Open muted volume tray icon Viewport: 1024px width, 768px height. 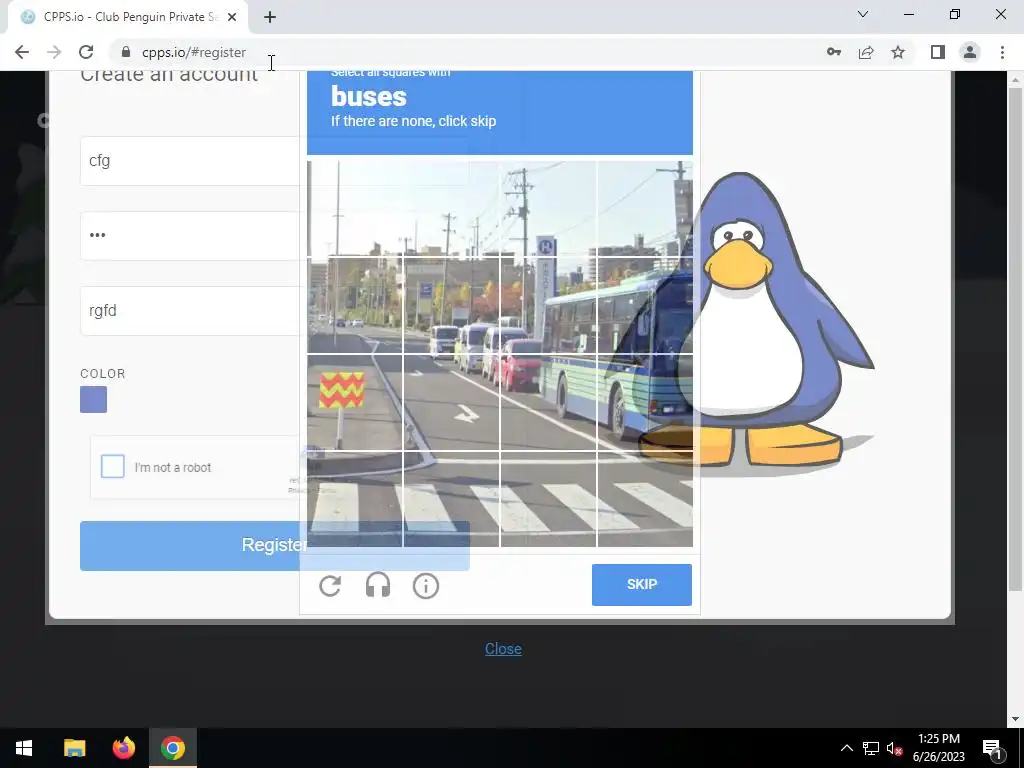894,748
